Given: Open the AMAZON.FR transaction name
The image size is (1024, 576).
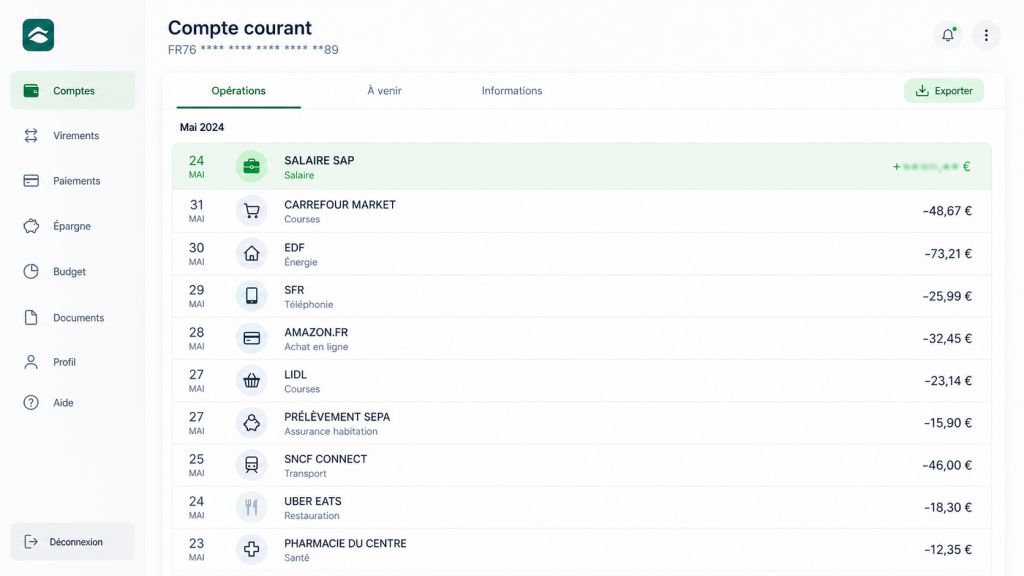Looking at the screenshot, I should (x=315, y=332).
